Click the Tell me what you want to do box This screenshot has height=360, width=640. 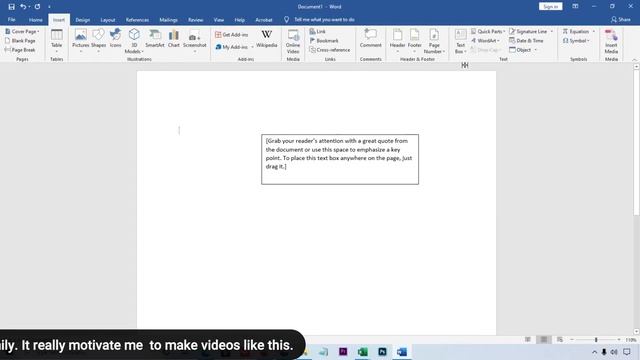point(324,20)
